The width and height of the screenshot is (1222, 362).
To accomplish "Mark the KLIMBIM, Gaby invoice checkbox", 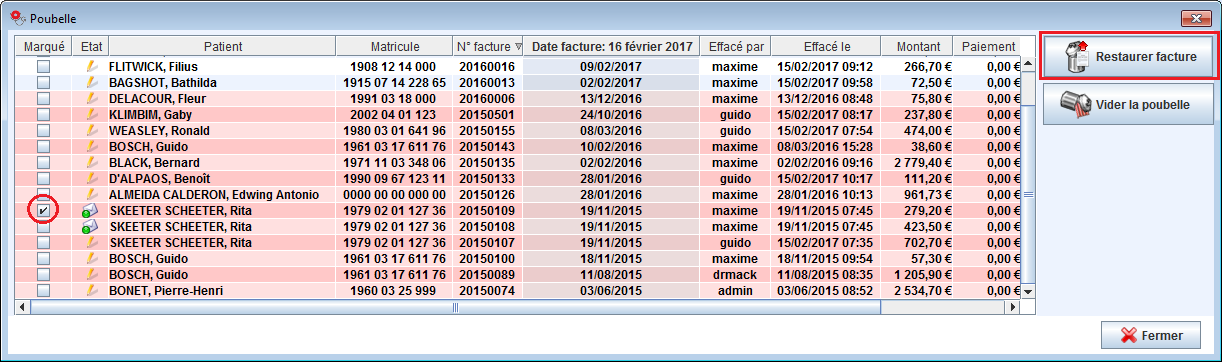I will tap(44, 114).
